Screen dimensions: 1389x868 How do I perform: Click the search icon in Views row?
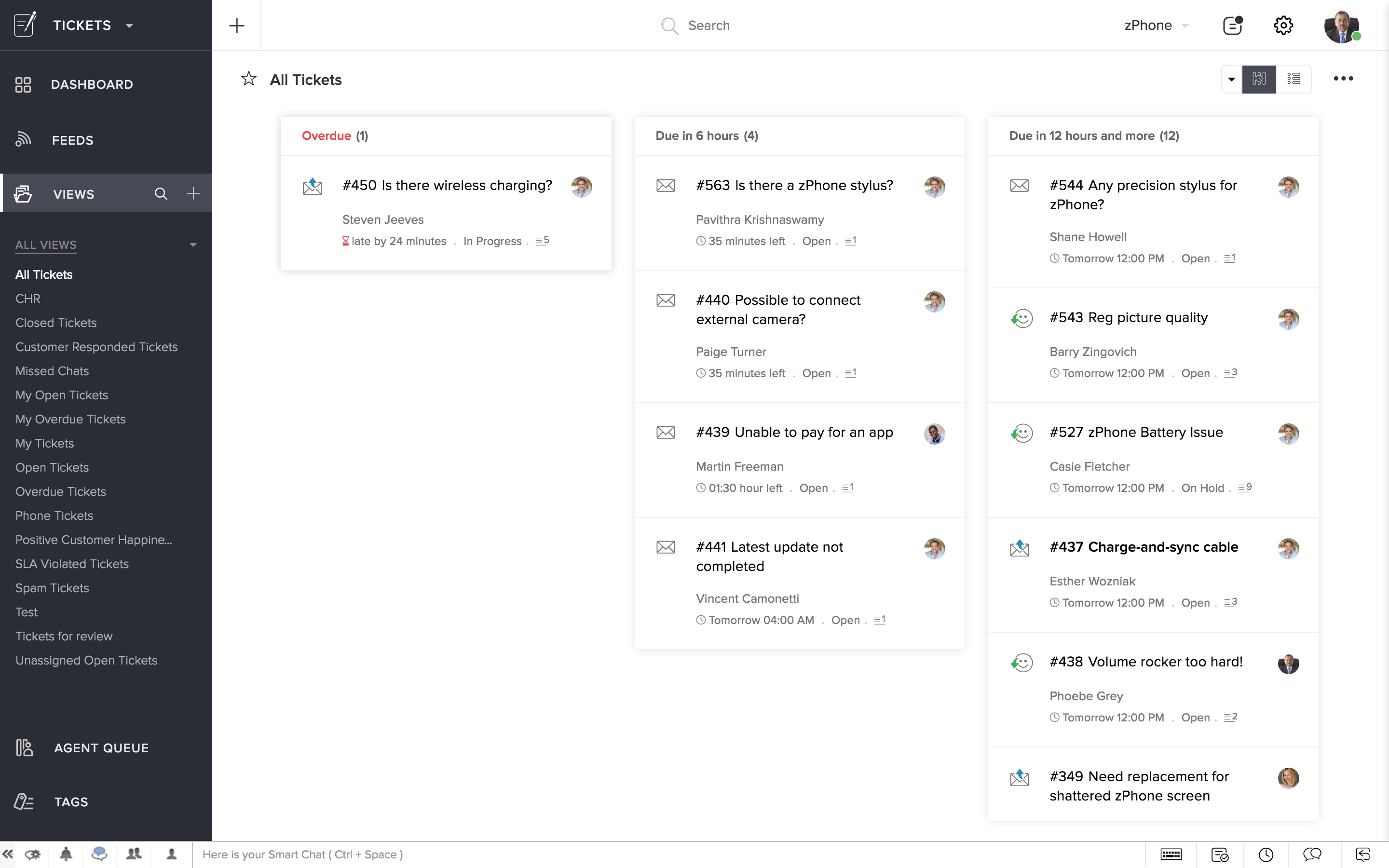pyautogui.click(x=161, y=194)
